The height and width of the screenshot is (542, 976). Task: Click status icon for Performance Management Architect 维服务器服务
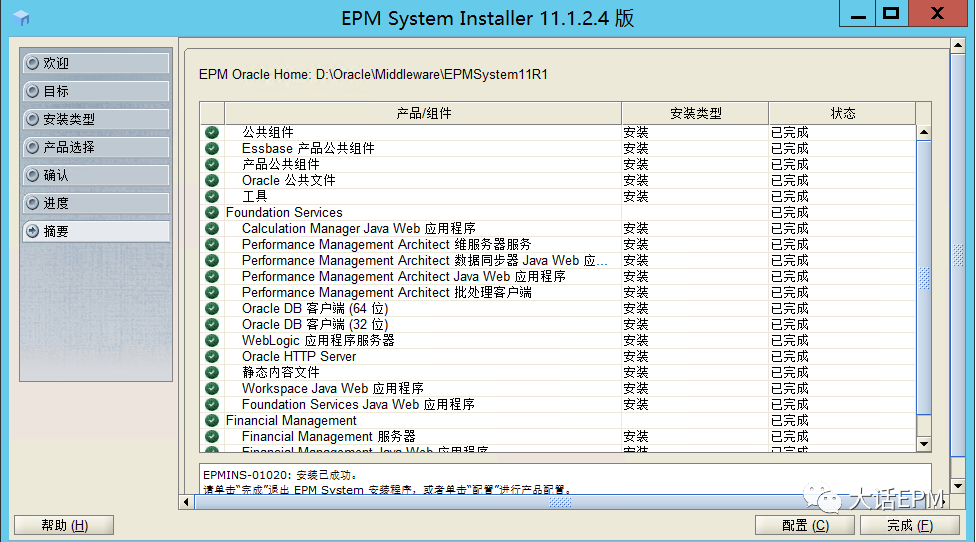(x=212, y=245)
